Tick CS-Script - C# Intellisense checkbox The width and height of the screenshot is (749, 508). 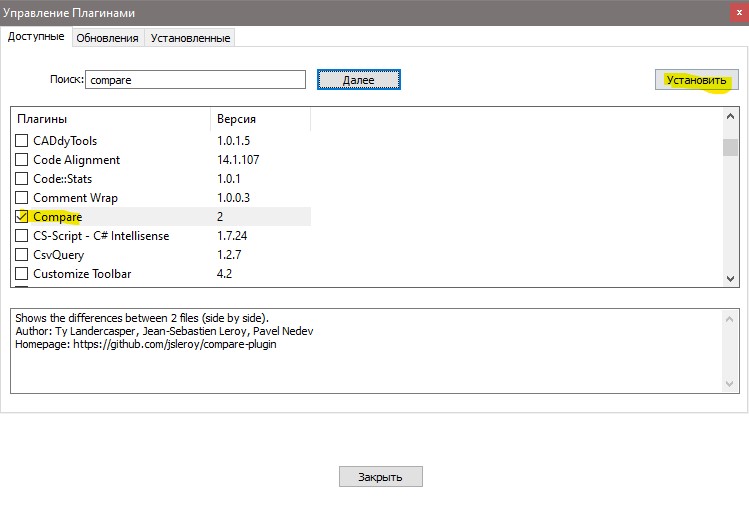coord(21,236)
